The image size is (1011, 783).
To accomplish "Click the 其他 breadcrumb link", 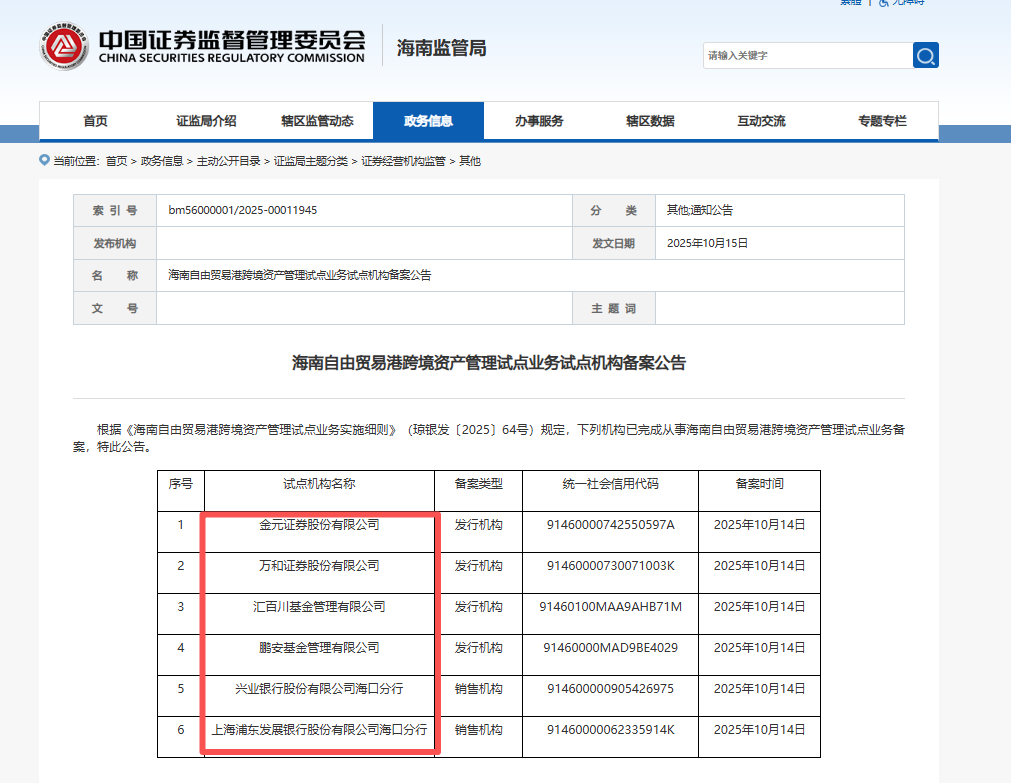I will point(470,161).
